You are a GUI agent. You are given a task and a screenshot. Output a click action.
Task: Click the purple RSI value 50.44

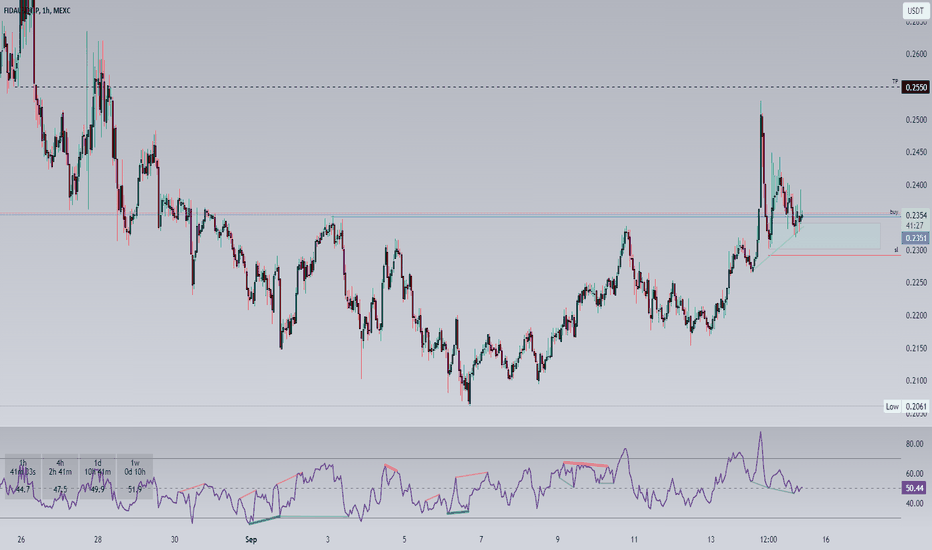point(914,488)
